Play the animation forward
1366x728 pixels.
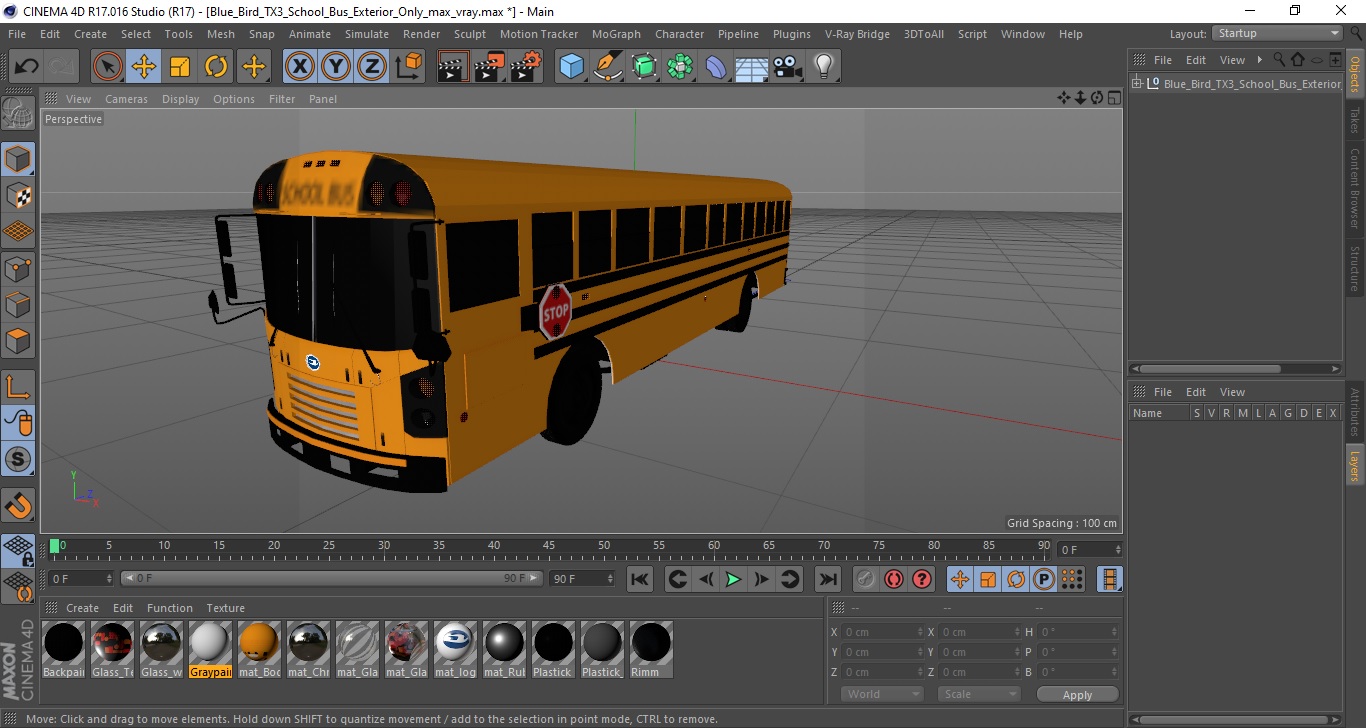tap(733, 579)
